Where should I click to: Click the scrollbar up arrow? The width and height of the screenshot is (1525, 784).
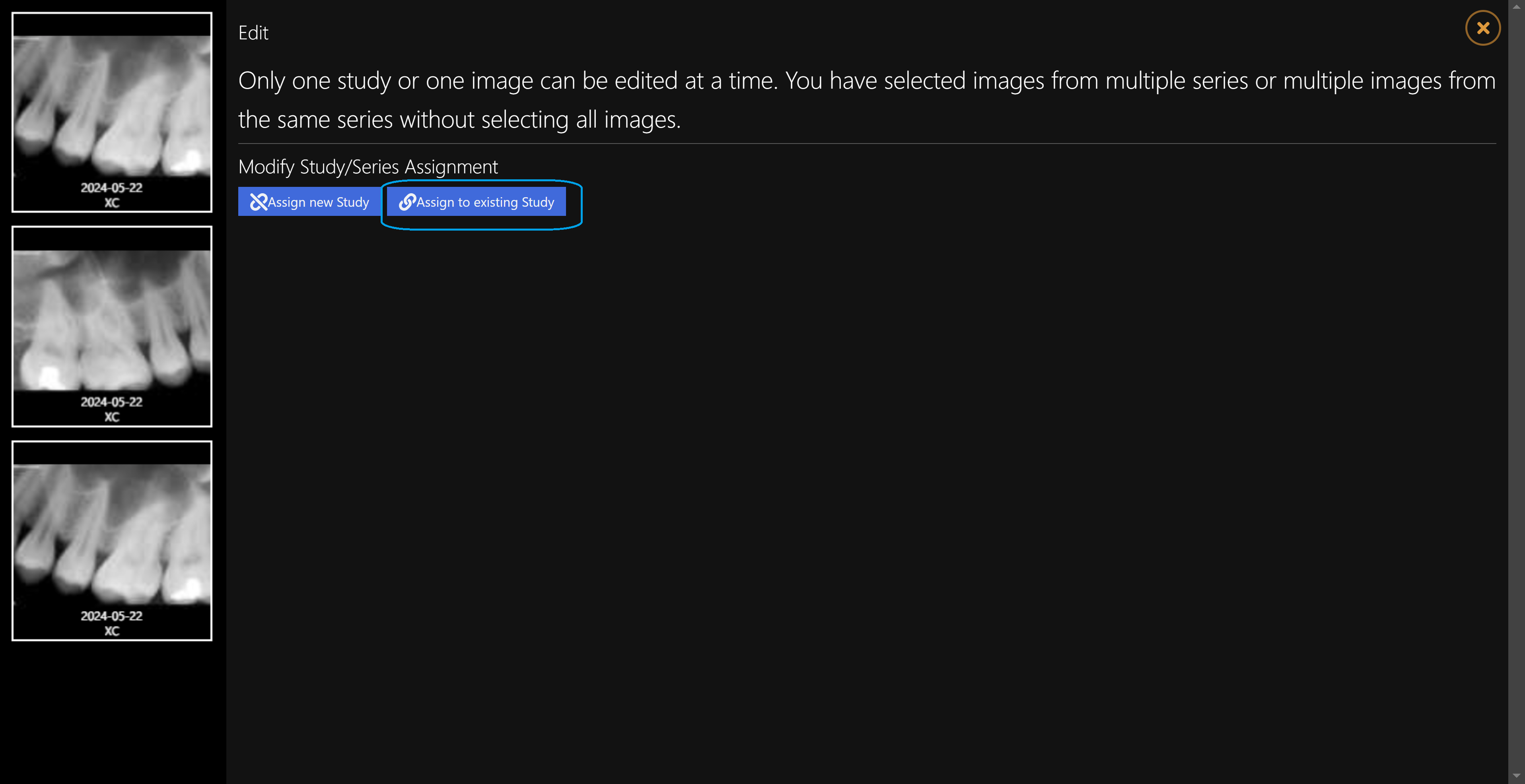[1516, 6]
